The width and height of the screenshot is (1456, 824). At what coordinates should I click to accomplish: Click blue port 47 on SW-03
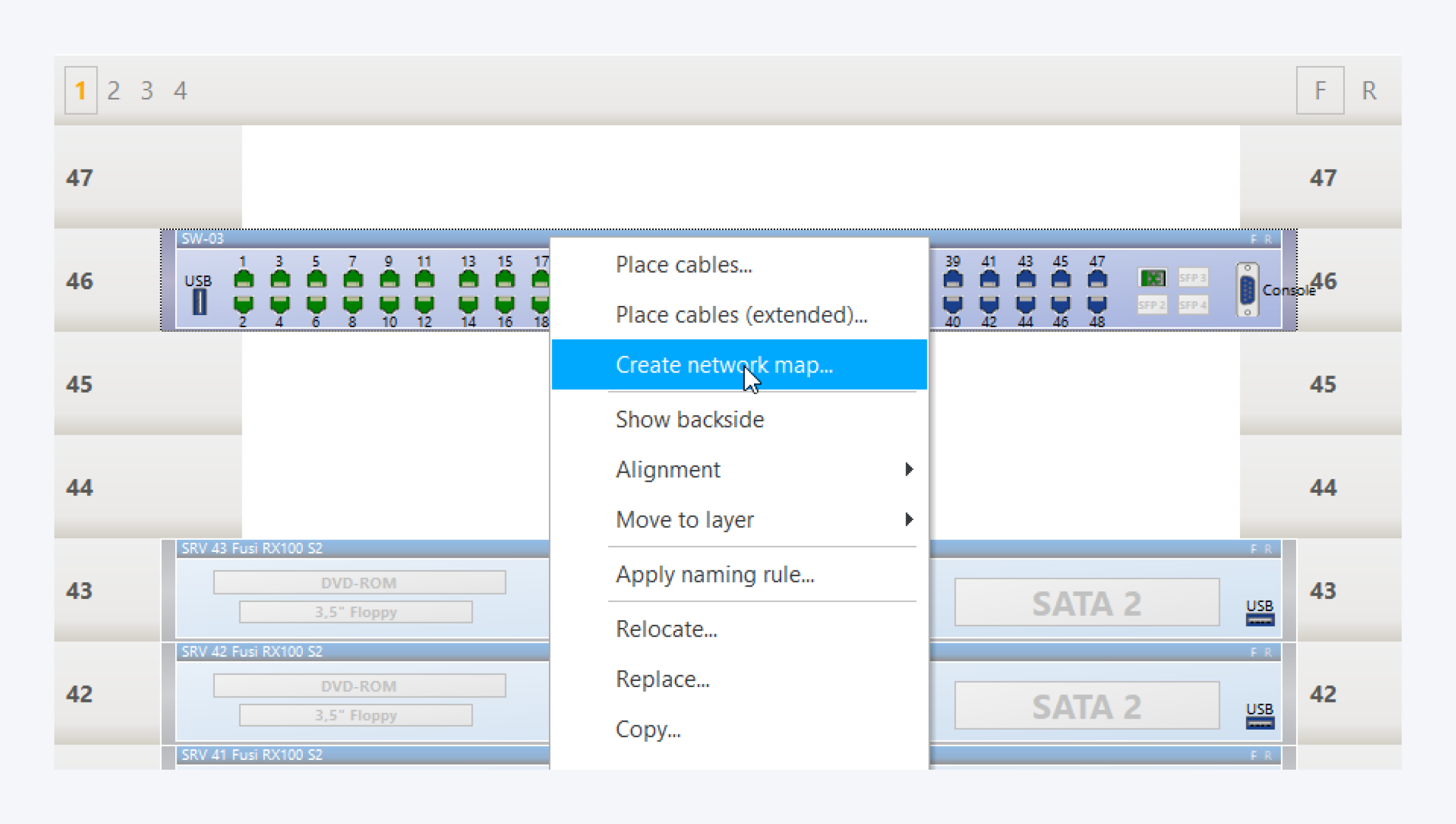(x=1096, y=279)
